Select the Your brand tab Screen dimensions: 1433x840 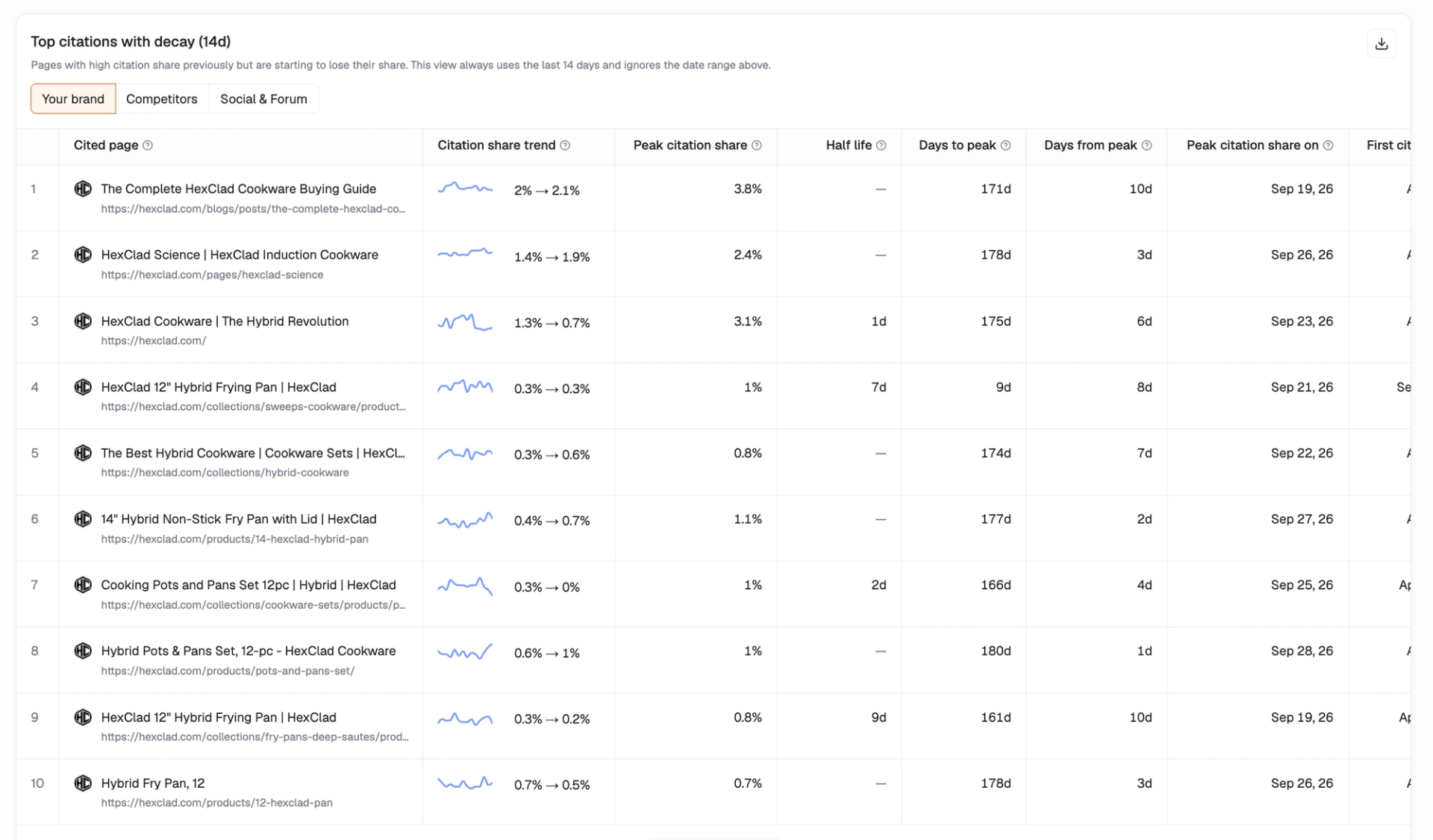coord(73,98)
